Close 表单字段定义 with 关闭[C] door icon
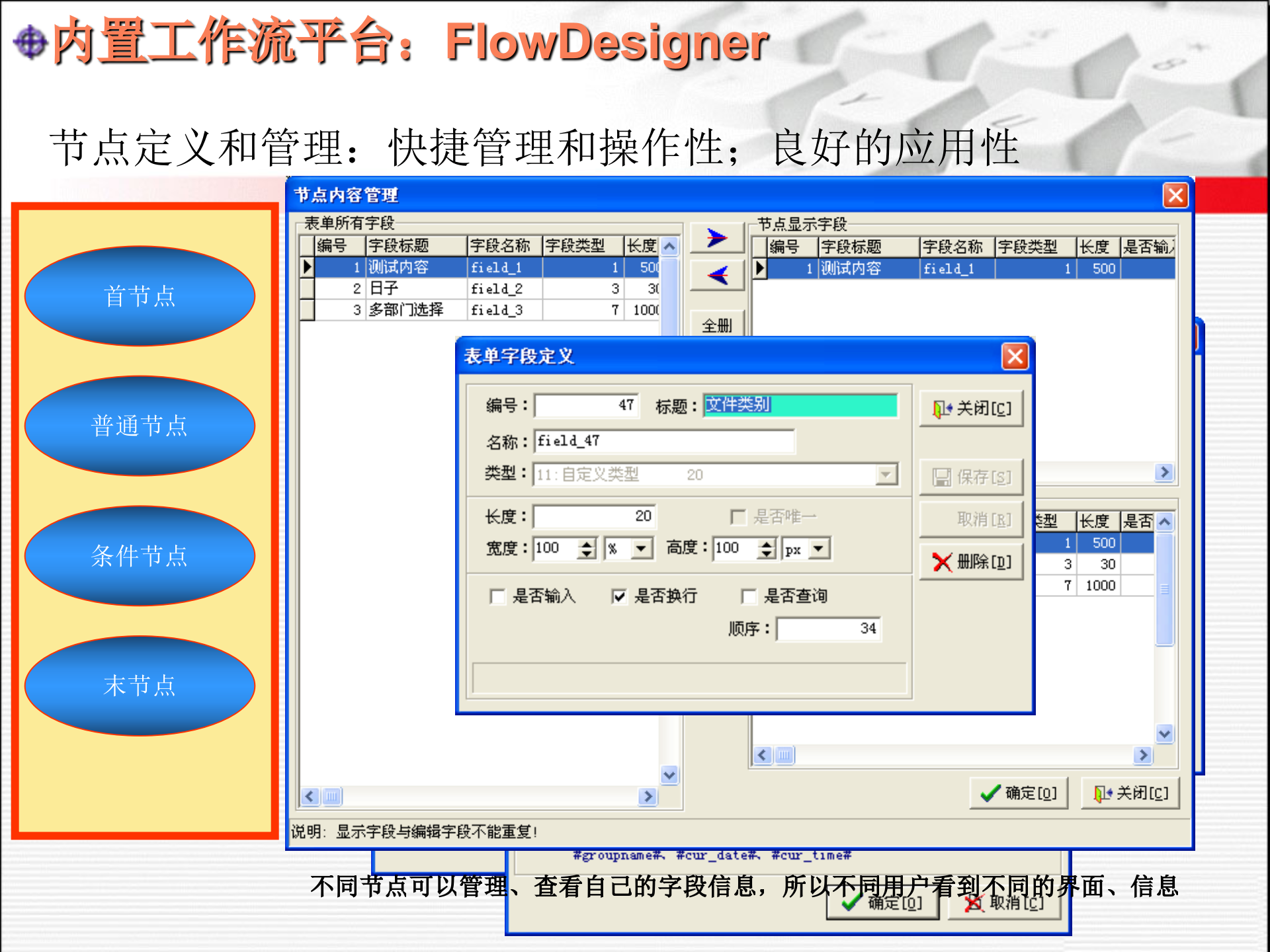The image size is (1270, 952). pos(971,409)
